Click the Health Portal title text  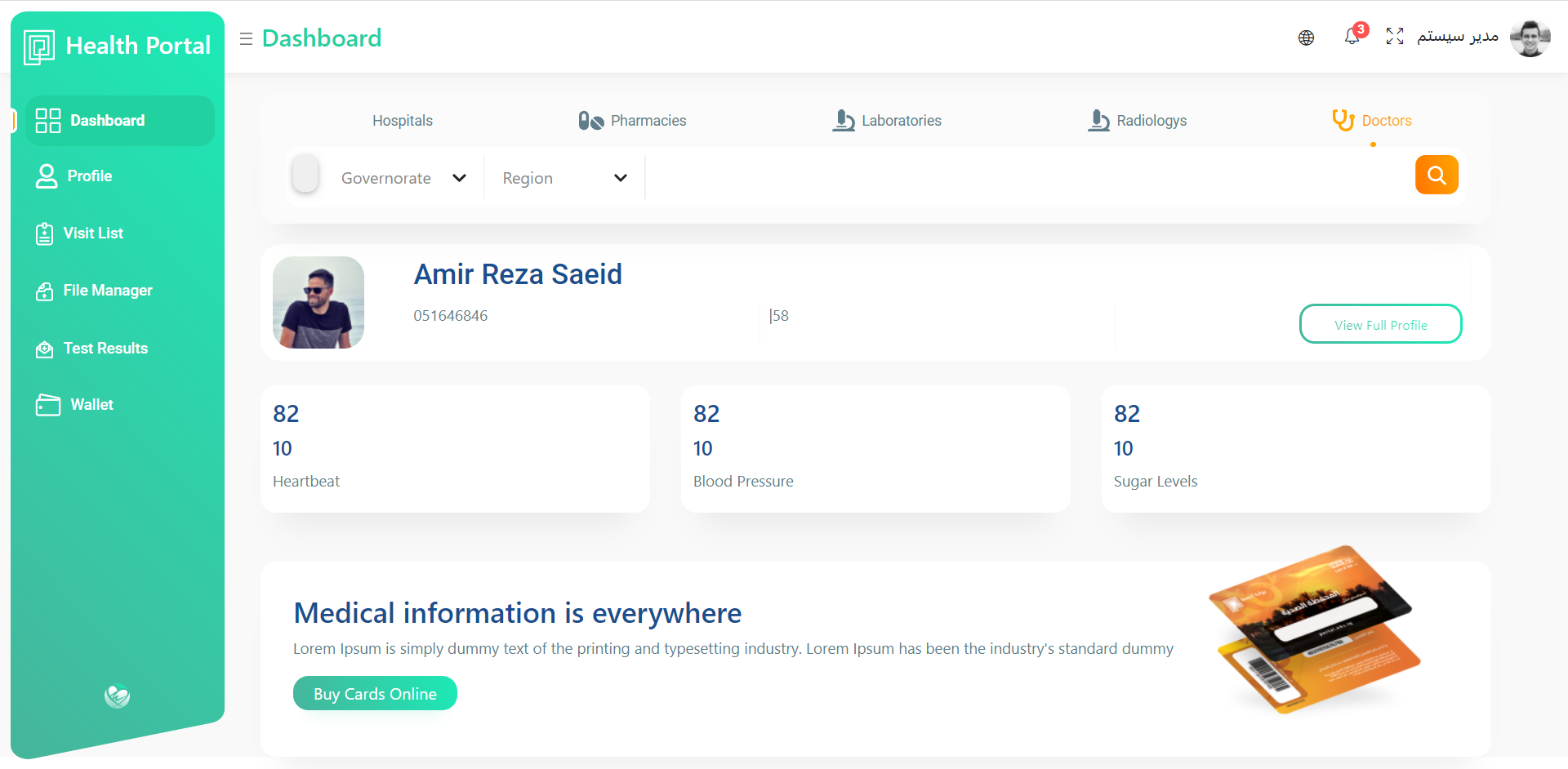(x=138, y=46)
